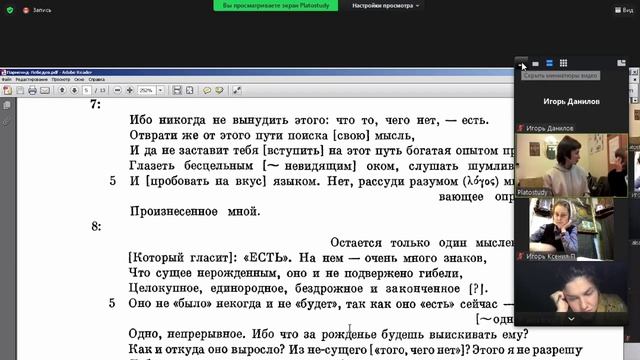This screenshot has width=640, height=360.
Task: Open the page thumbnails side panel icon
Action: pyautogui.click(x=7, y=106)
